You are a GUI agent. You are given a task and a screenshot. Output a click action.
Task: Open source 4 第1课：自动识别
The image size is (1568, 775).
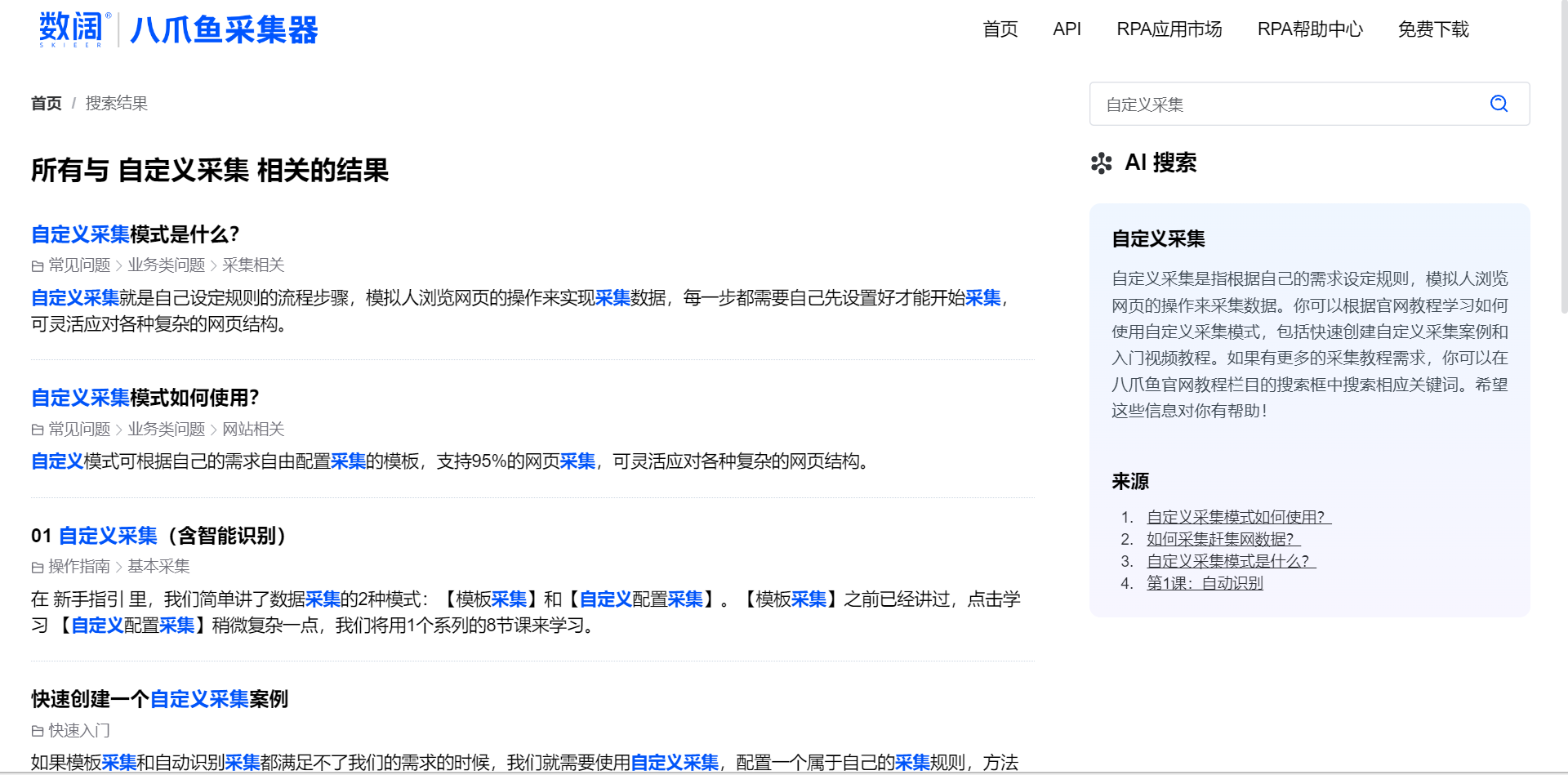click(1205, 583)
